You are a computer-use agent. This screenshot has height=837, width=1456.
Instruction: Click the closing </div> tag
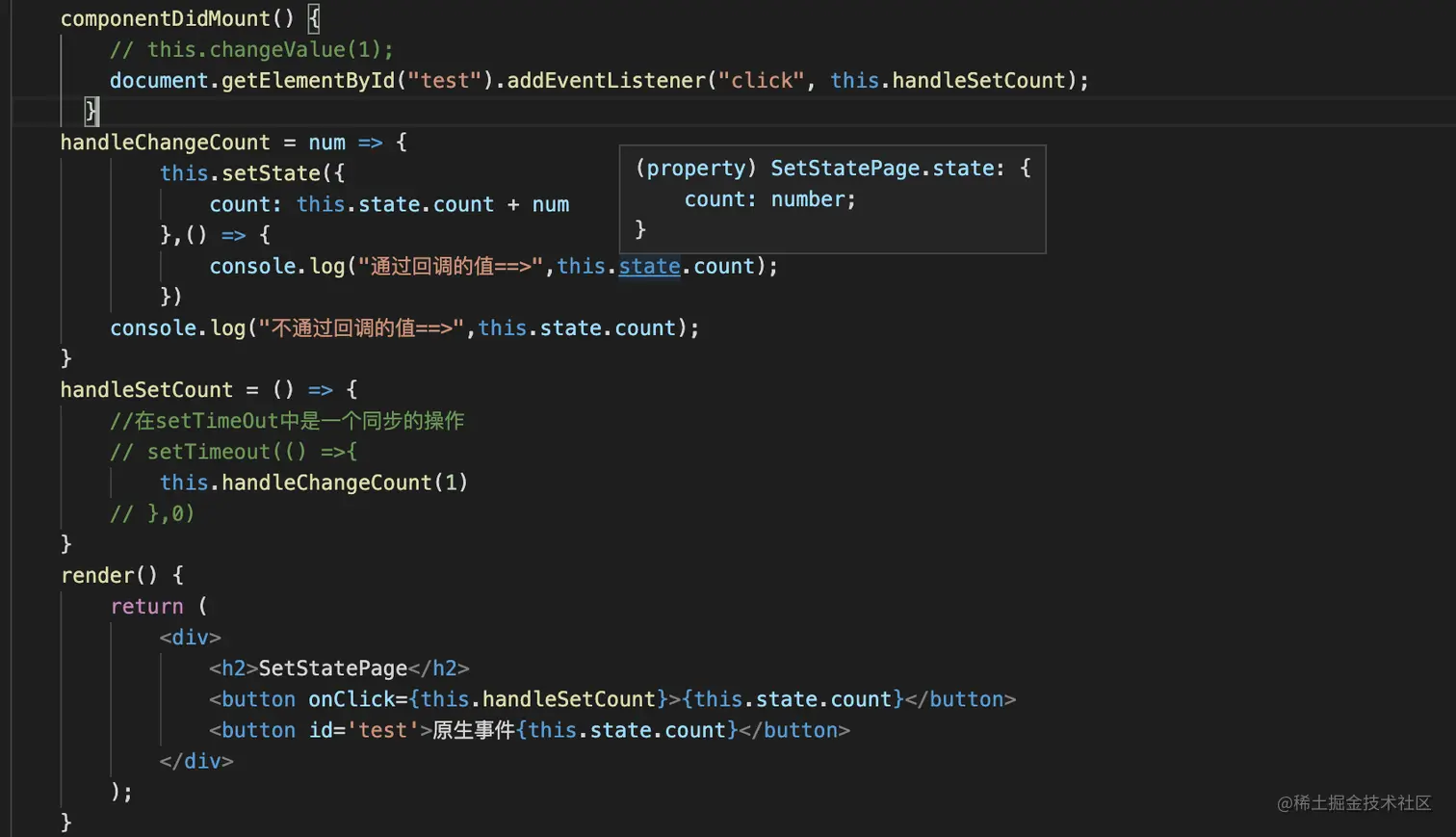(196, 761)
